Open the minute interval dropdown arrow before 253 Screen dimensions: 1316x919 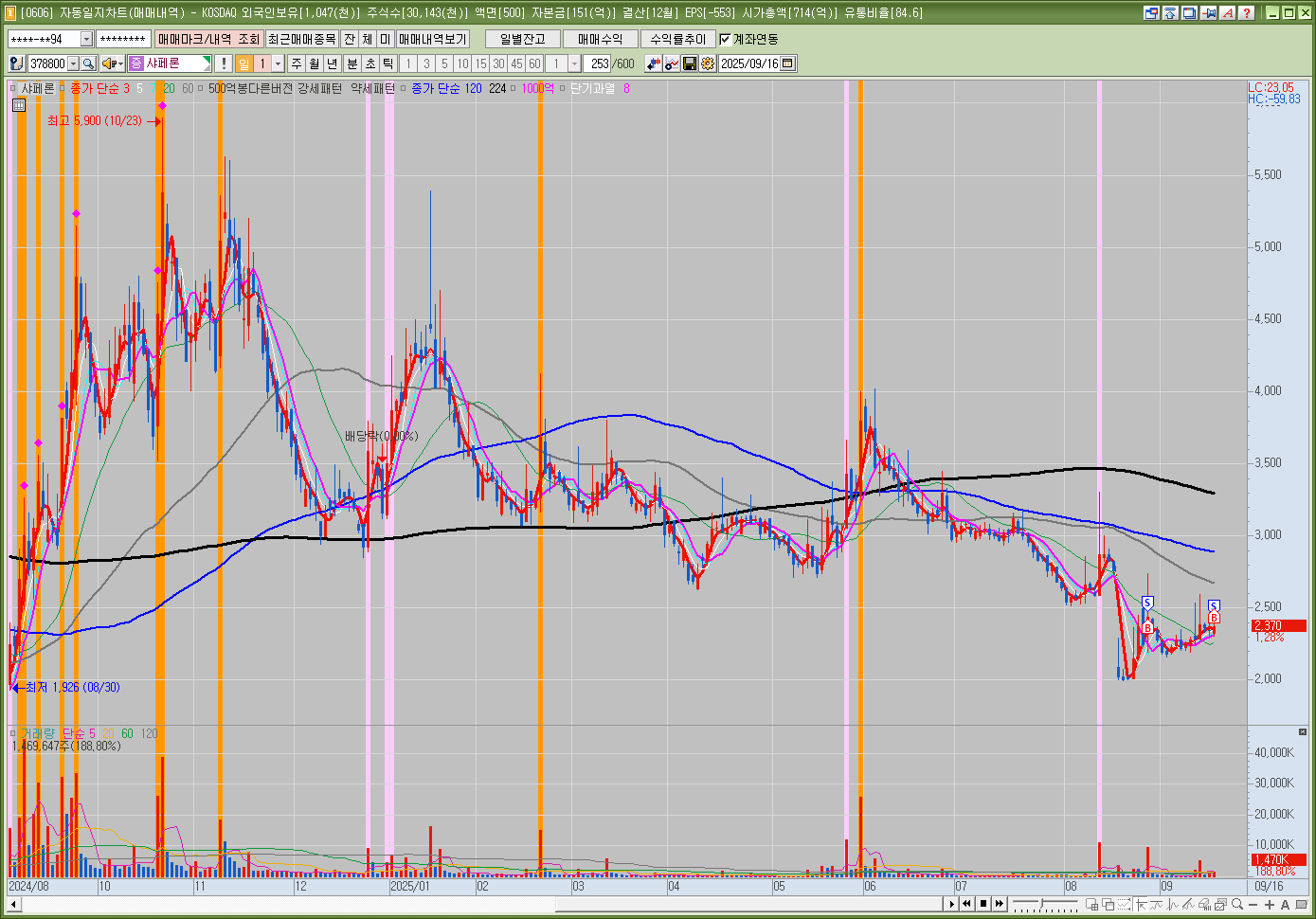pos(574,63)
